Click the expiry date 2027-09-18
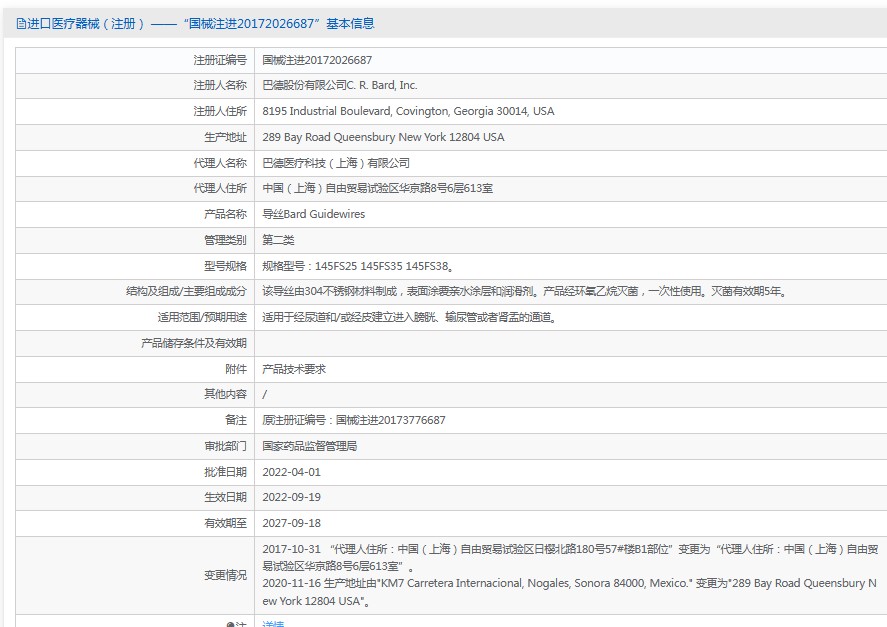Viewport: 887px width, 627px height. (292, 523)
